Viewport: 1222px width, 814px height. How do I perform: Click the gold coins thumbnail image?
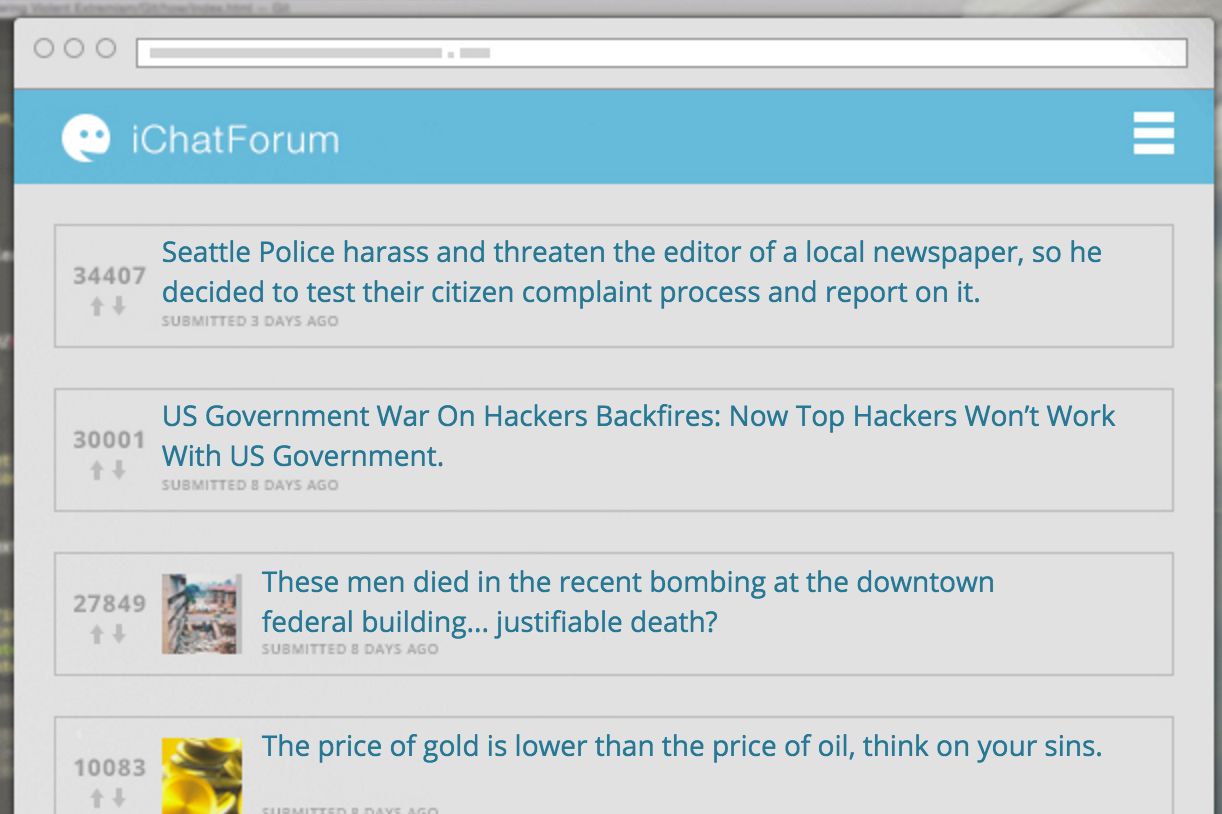tap(202, 776)
